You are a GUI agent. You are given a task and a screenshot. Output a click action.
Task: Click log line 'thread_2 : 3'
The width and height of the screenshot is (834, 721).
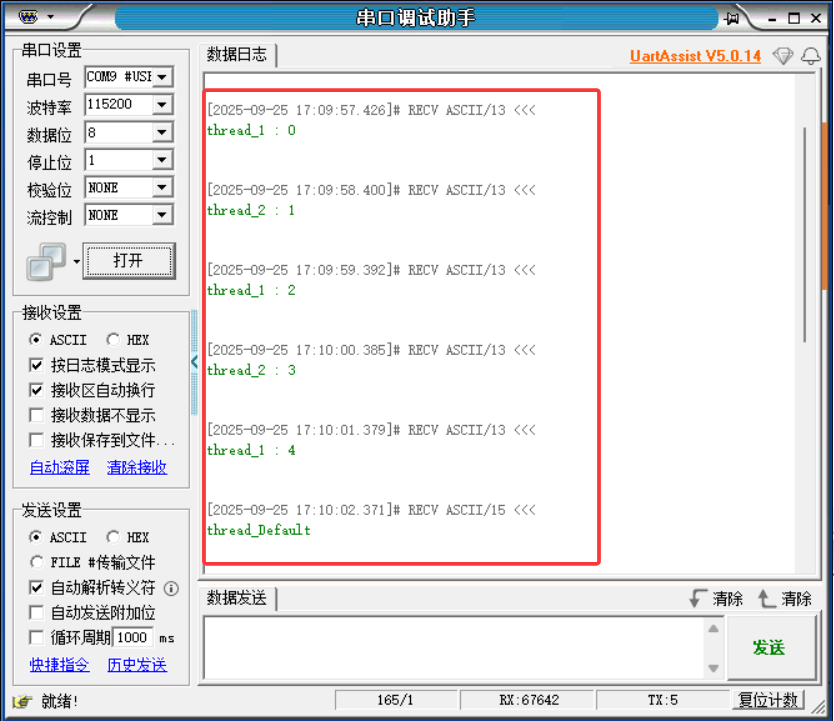pos(251,370)
